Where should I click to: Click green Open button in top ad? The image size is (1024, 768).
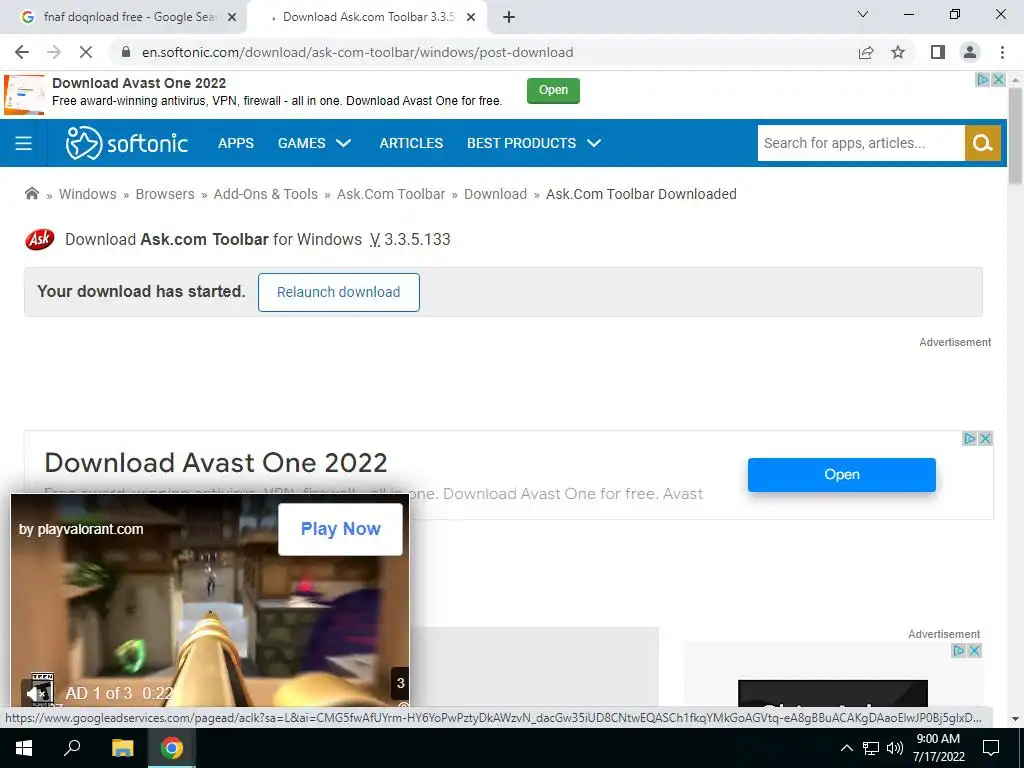coord(553,90)
